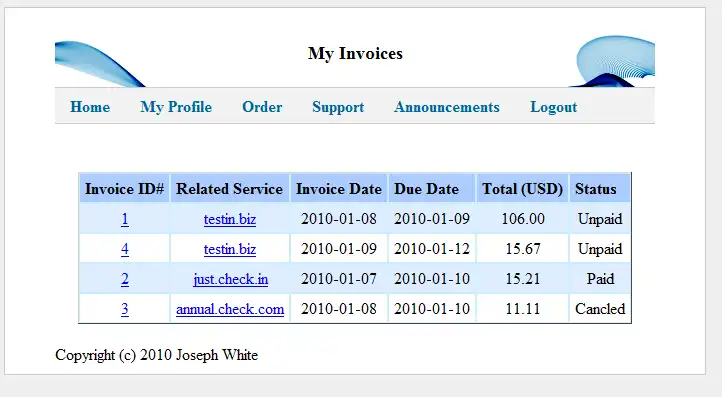The image size is (722, 397).
Task: Open the just.check.in service link
Action: pos(230,279)
